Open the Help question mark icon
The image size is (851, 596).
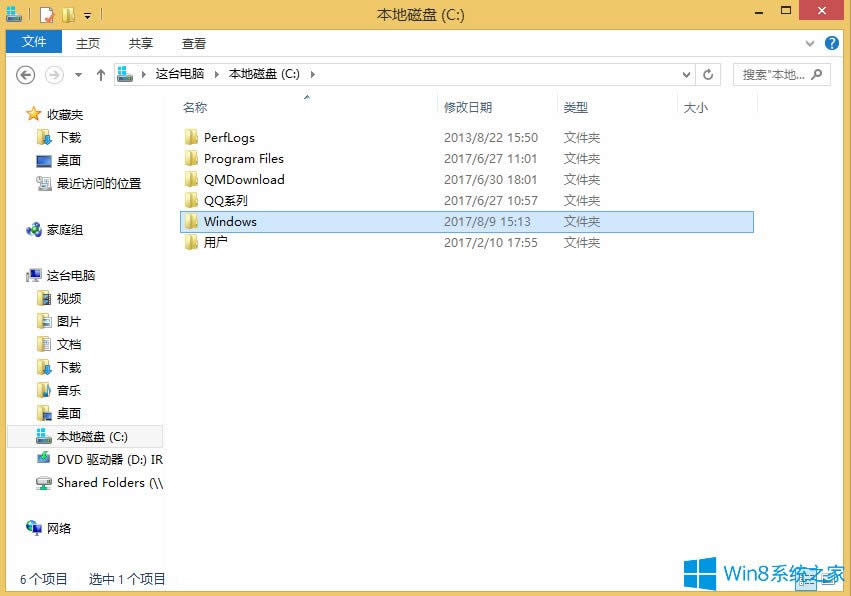pyautogui.click(x=833, y=43)
